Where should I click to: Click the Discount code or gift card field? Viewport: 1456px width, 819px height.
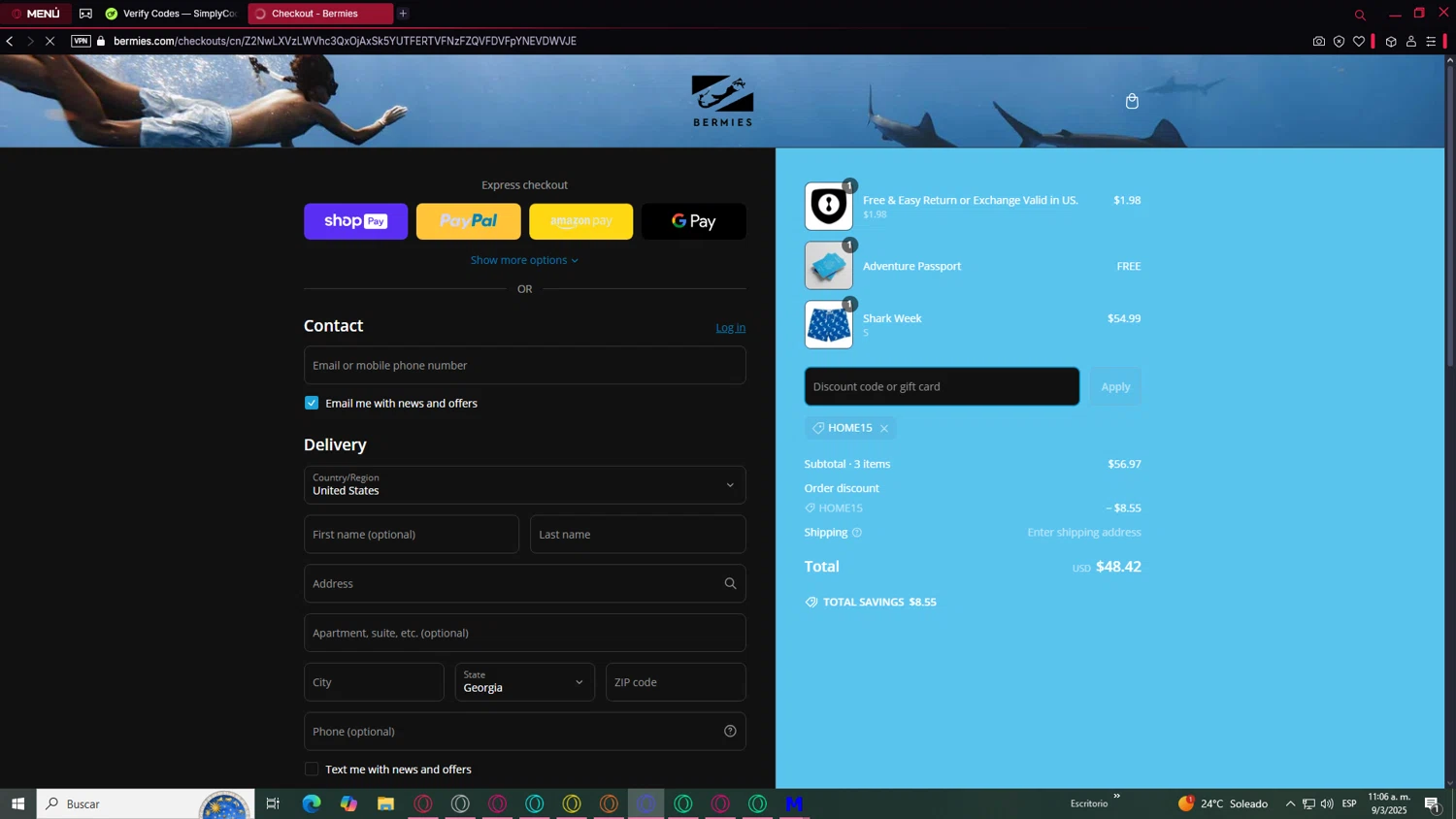tap(942, 386)
